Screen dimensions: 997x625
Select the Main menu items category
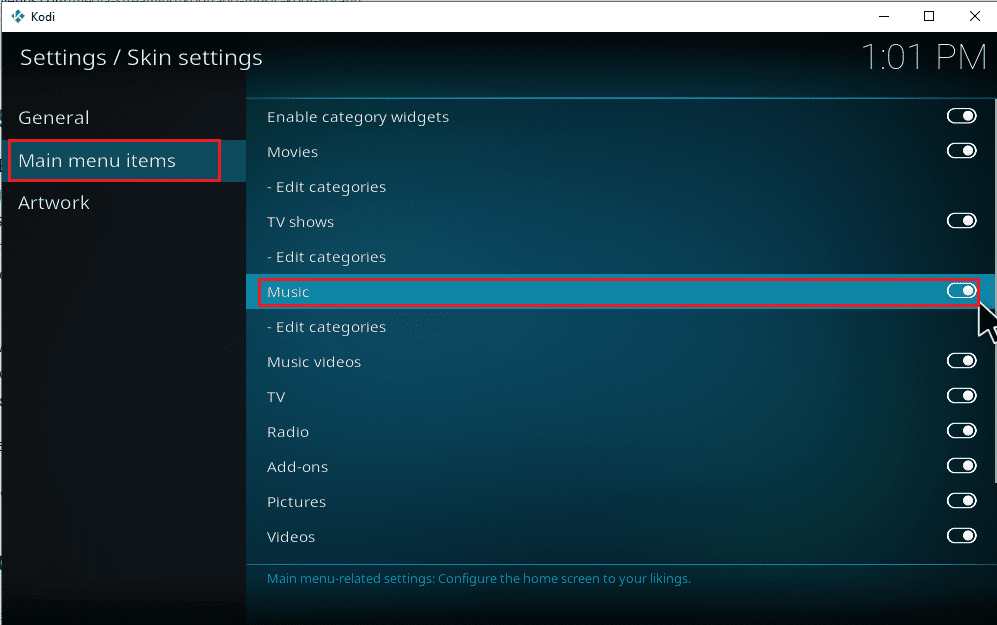tap(124, 161)
